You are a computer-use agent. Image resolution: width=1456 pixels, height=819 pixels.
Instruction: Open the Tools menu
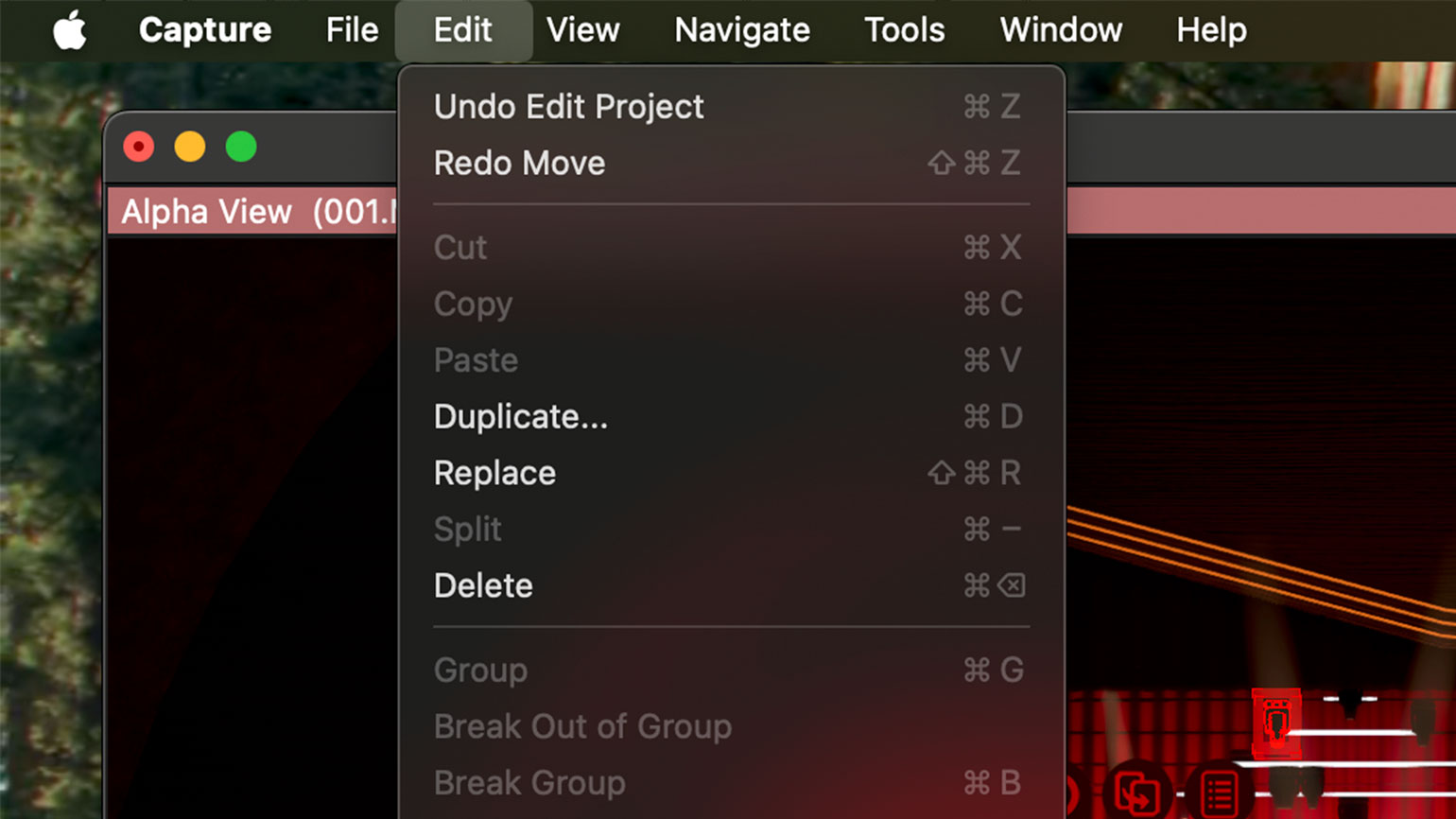(904, 30)
